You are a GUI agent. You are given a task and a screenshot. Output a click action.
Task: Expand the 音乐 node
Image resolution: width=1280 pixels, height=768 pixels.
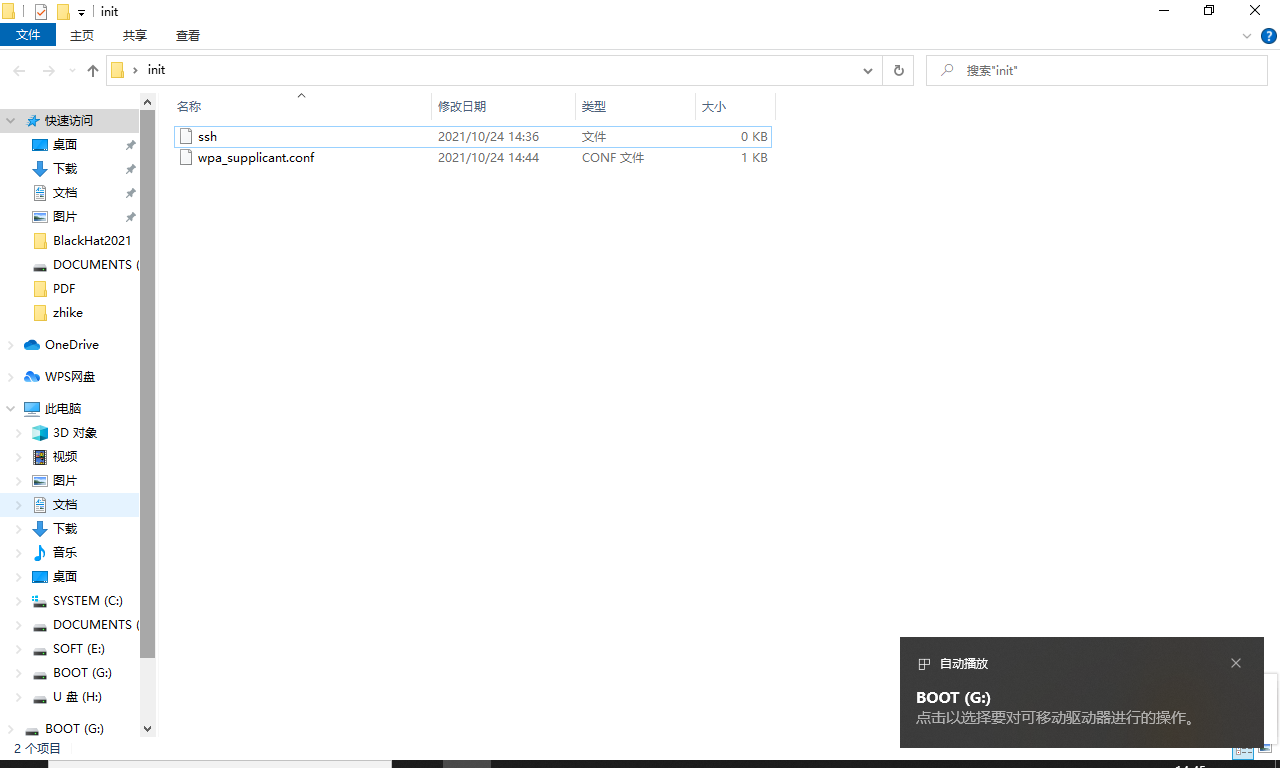point(18,553)
